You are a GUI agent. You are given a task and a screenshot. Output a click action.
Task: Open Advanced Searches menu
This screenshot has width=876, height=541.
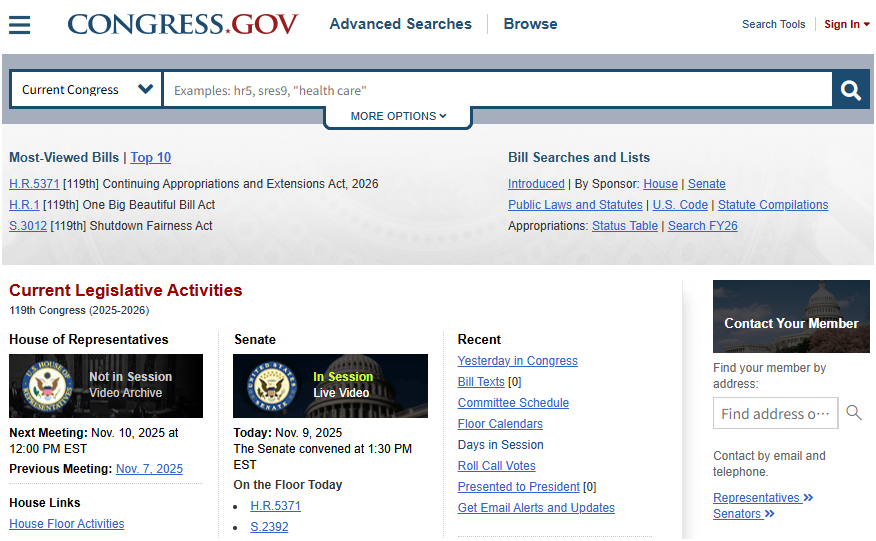click(x=401, y=24)
